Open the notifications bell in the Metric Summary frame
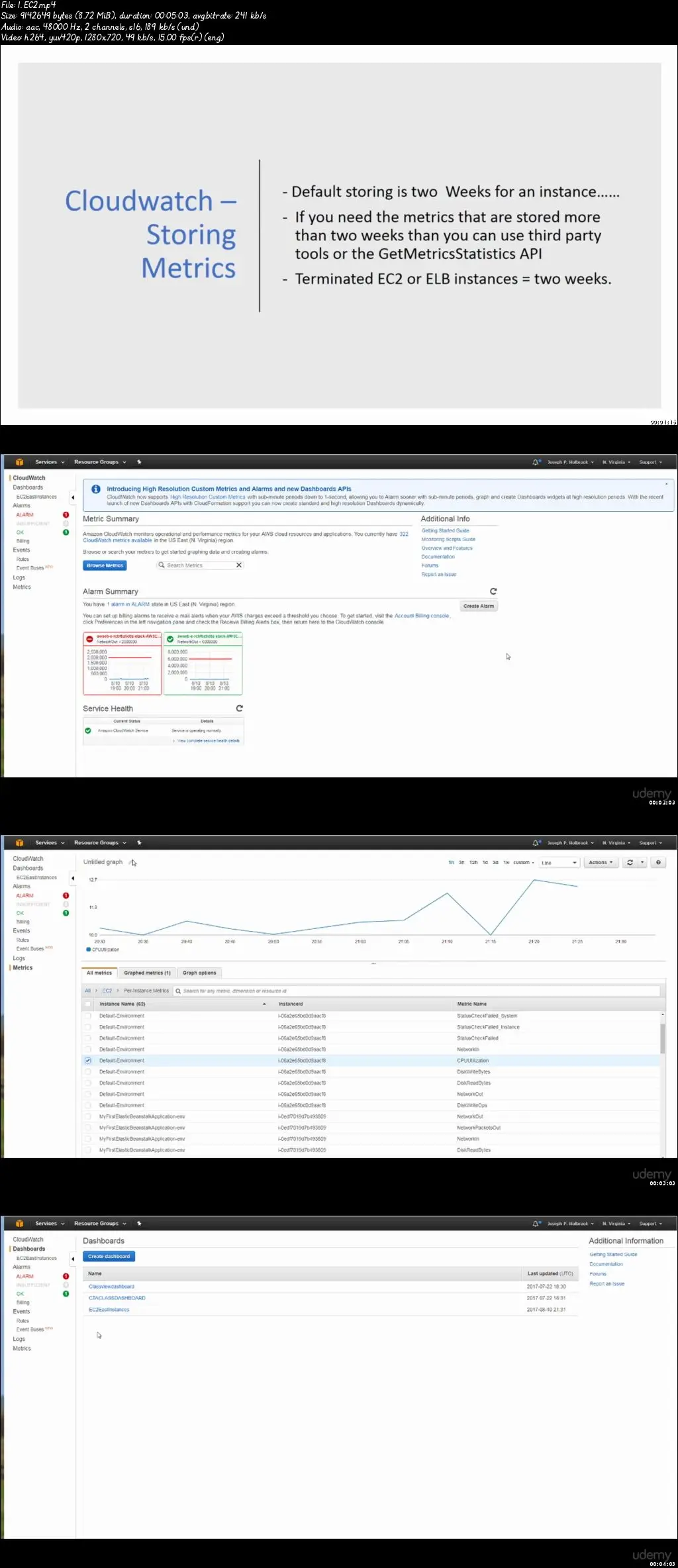The width and height of the screenshot is (678, 1568). coord(536,462)
